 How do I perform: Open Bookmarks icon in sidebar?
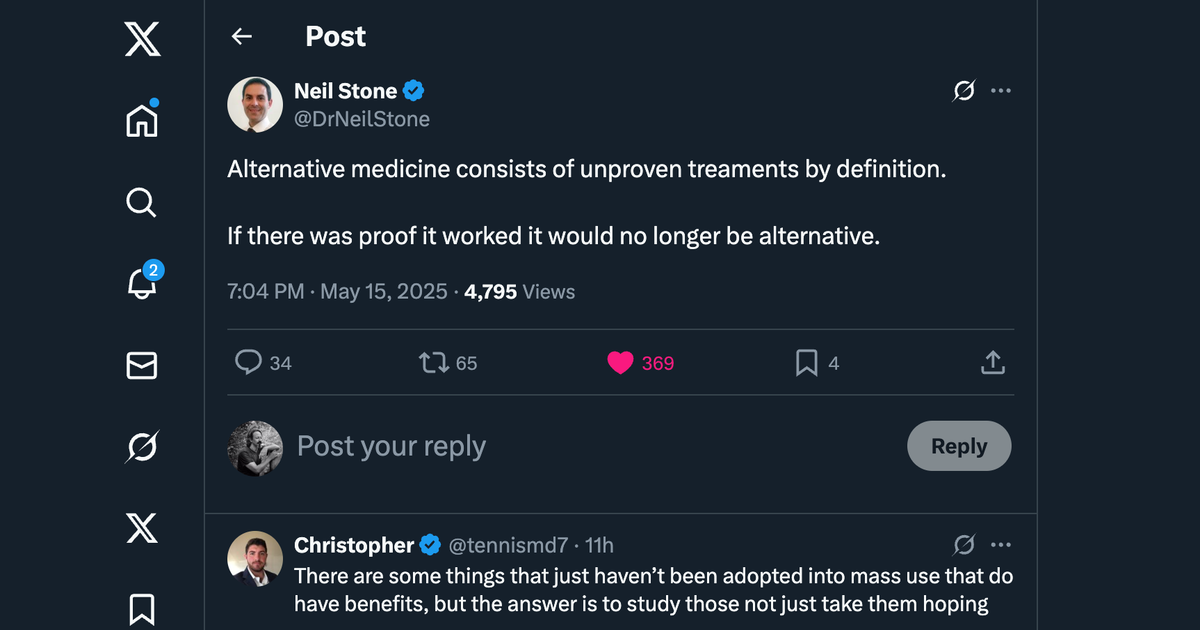141,608
